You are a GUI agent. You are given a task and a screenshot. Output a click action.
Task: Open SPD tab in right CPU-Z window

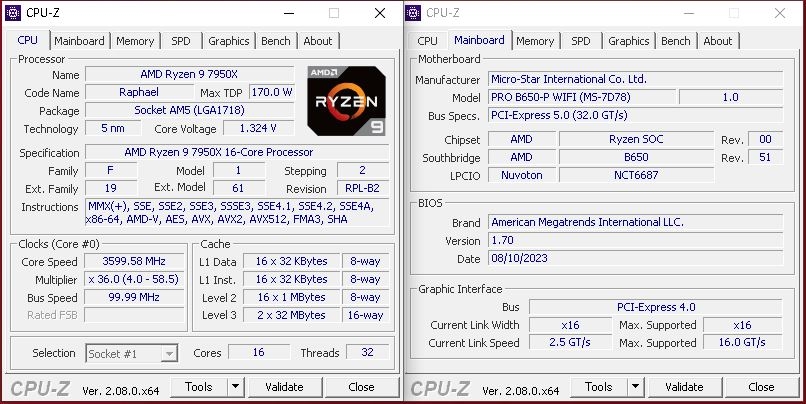coord(580,41)
